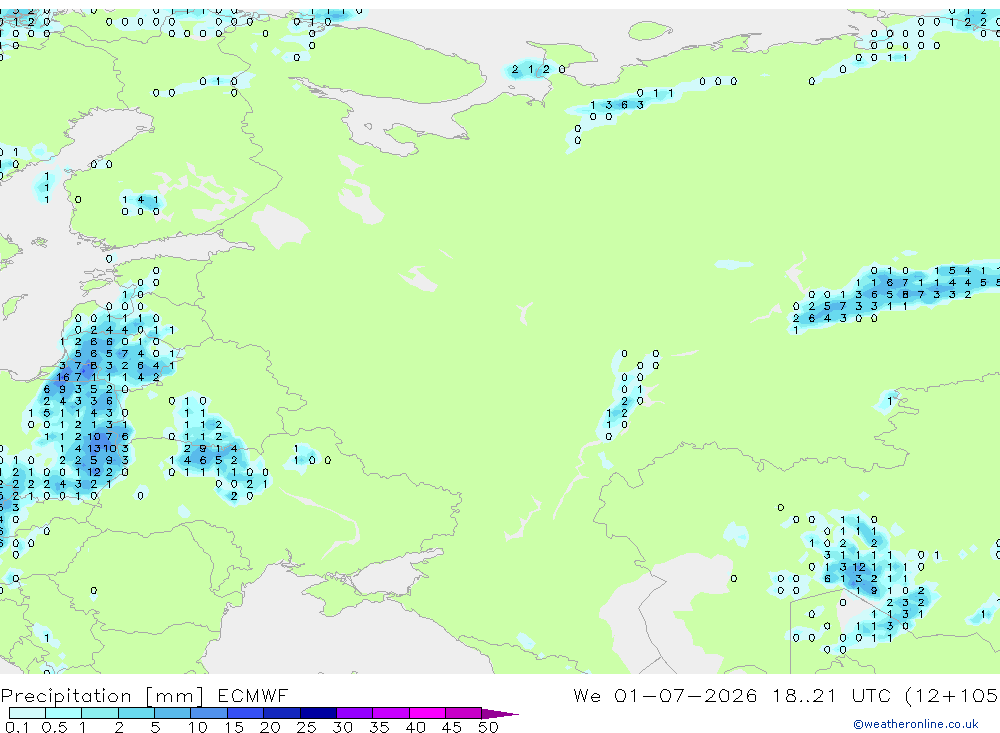Click the '0.5' legend scale label
Viewport: 1000px width, 733px height.
54,727
